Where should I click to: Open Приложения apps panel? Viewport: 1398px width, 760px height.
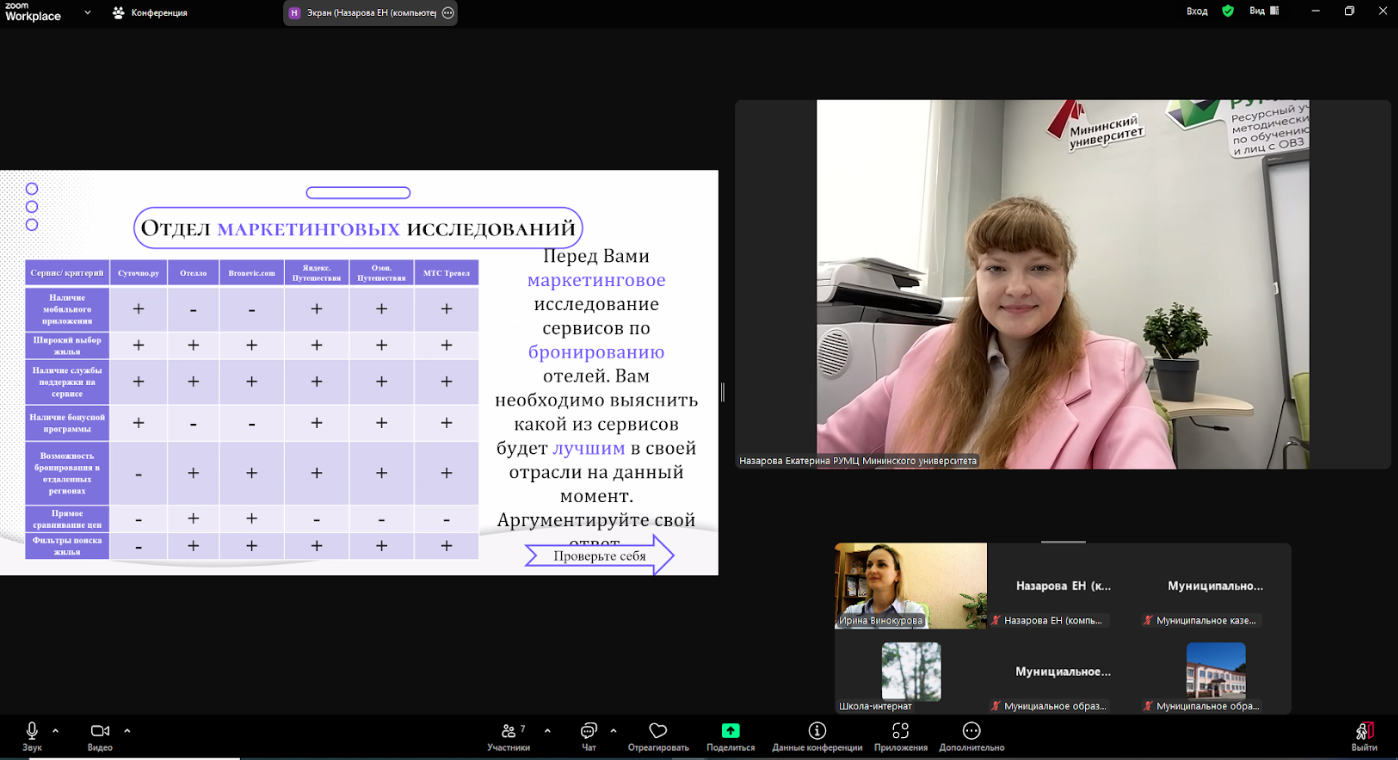[x=900, y=736]
